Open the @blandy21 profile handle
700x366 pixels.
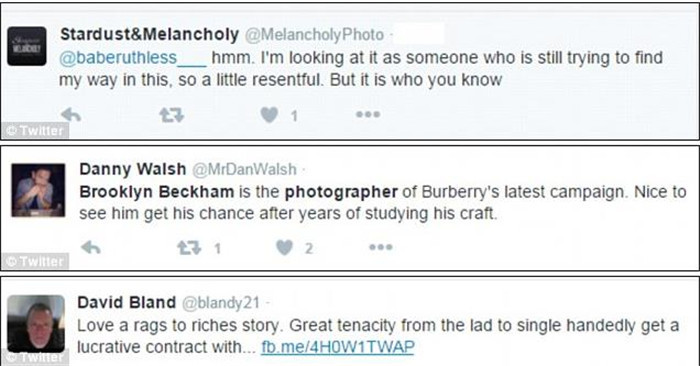221,303
